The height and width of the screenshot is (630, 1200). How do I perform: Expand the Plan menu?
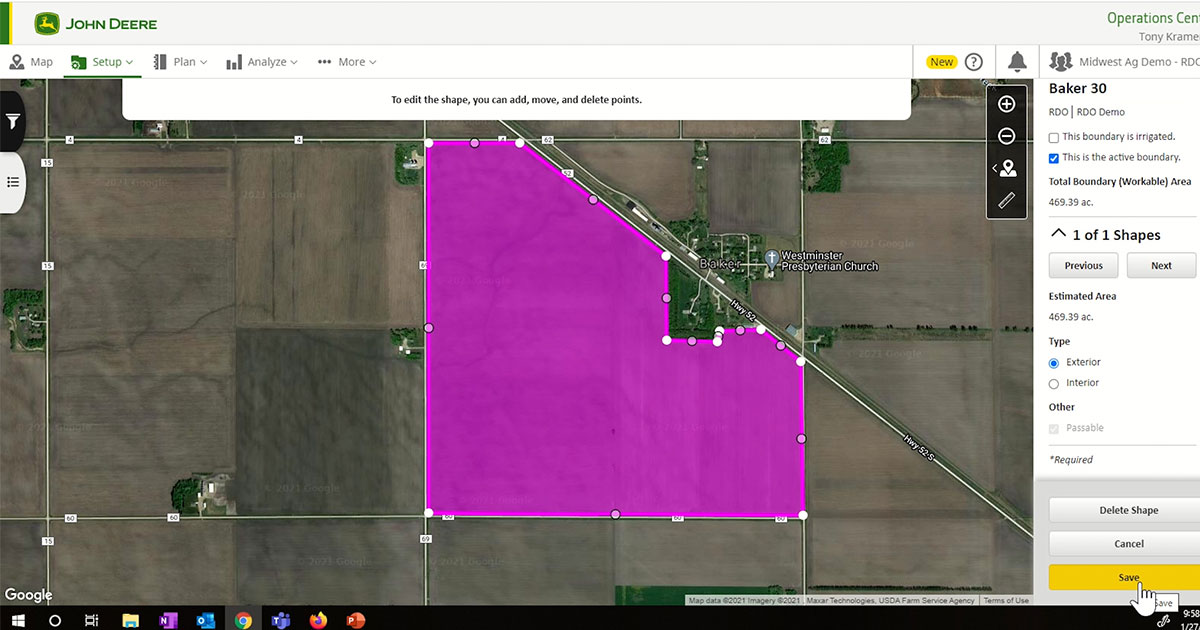coord(180,61)
